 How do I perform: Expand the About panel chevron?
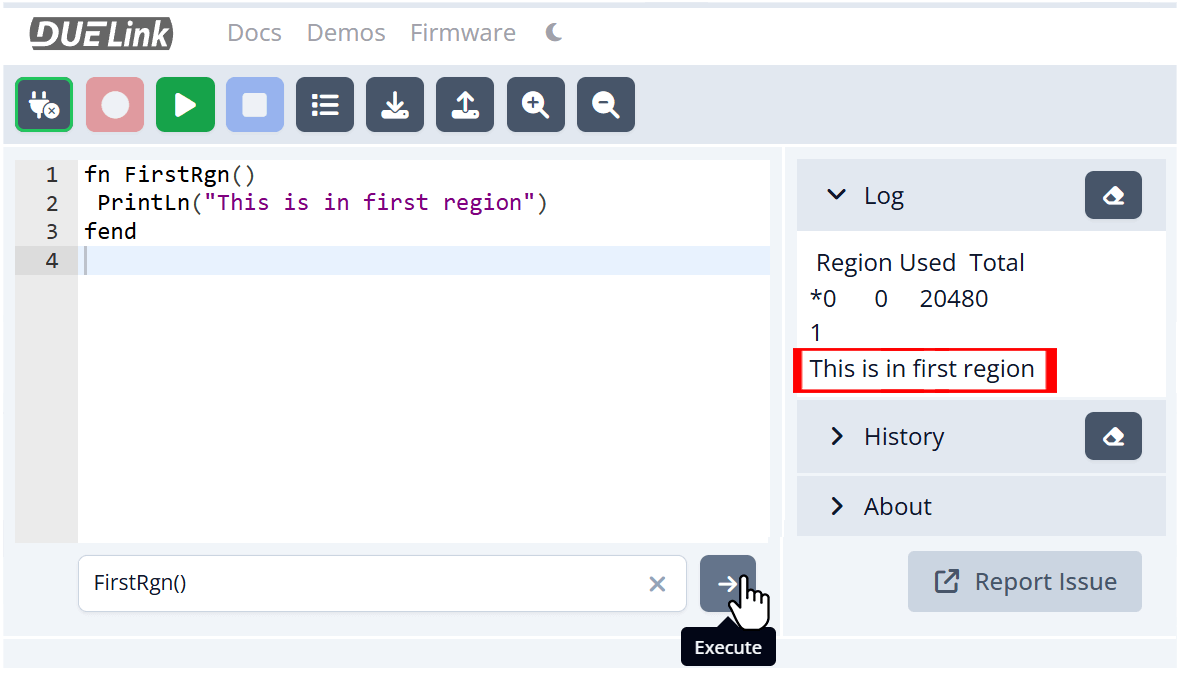point(836,506)
